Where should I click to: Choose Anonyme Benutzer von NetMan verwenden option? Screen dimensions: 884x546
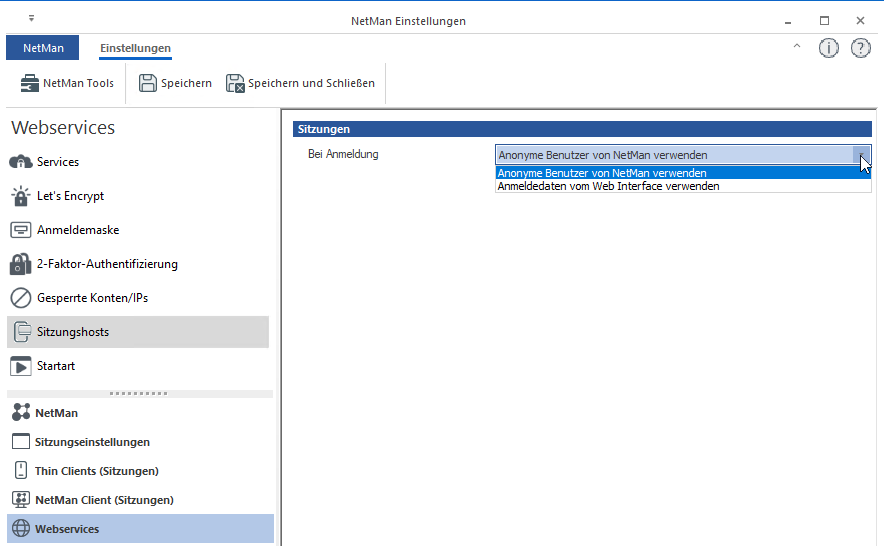click(x=683, y=173)
